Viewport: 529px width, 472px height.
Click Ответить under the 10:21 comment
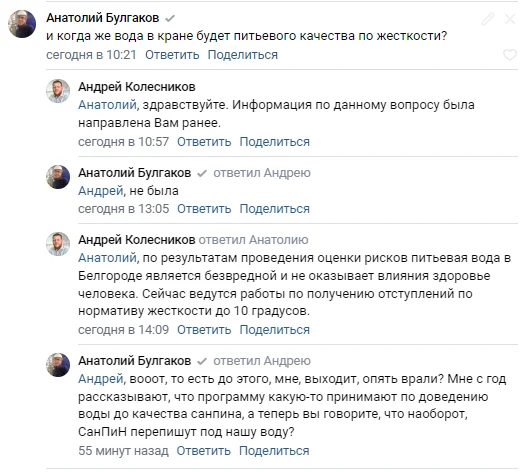pyautogui.click(x=172, y=55)
